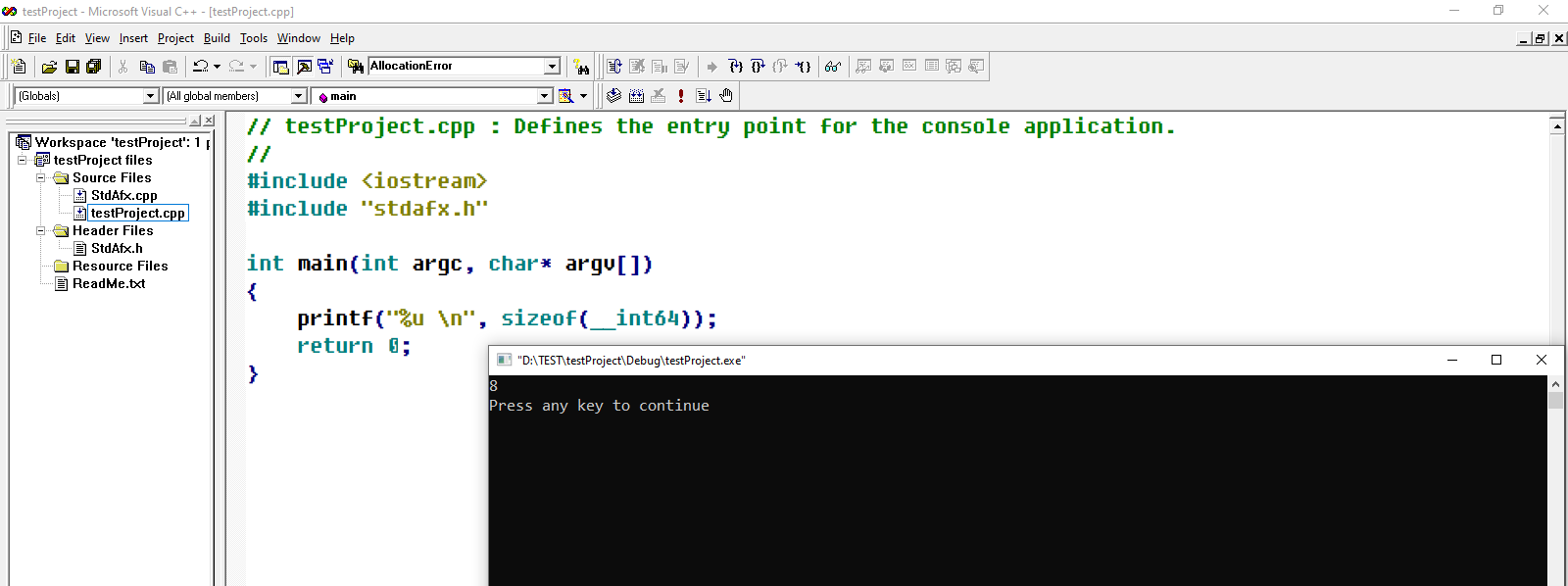Click the WizardBar actions wand icon
Viewport: 1568px width, 586px height.
565,95
